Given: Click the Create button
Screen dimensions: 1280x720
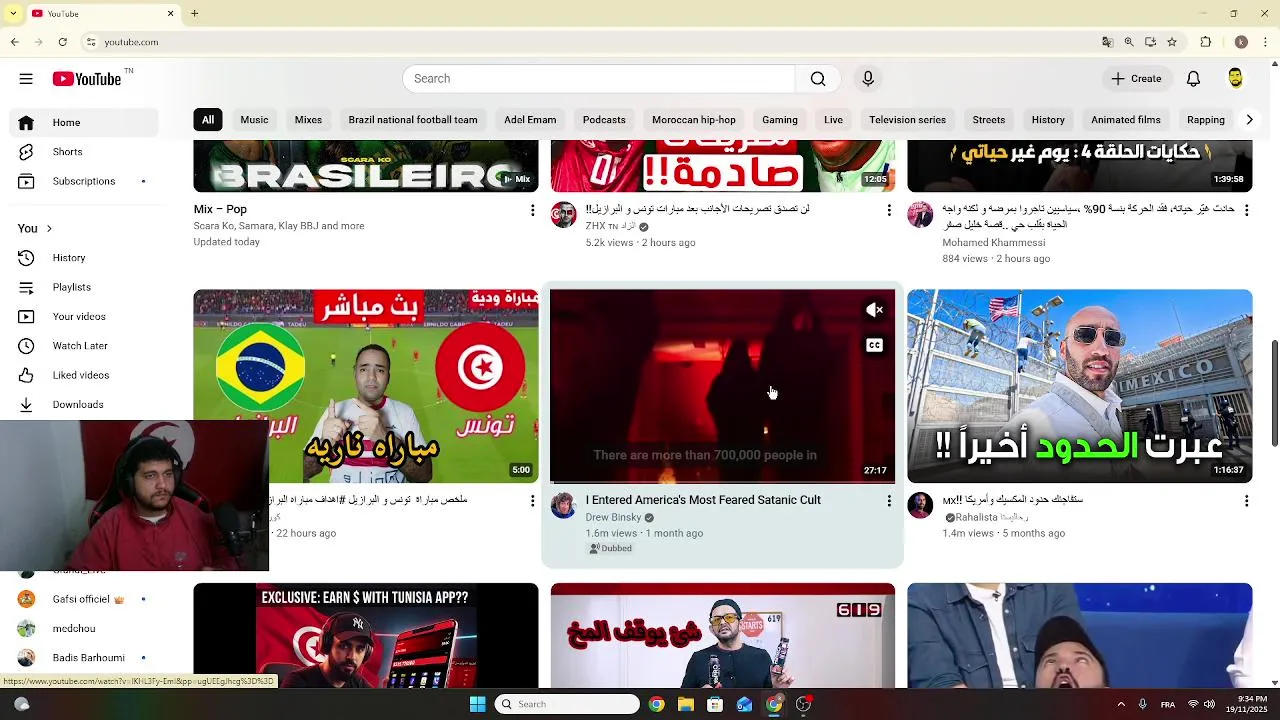Looking at the screenshot, I should [x=1136, y=79].
